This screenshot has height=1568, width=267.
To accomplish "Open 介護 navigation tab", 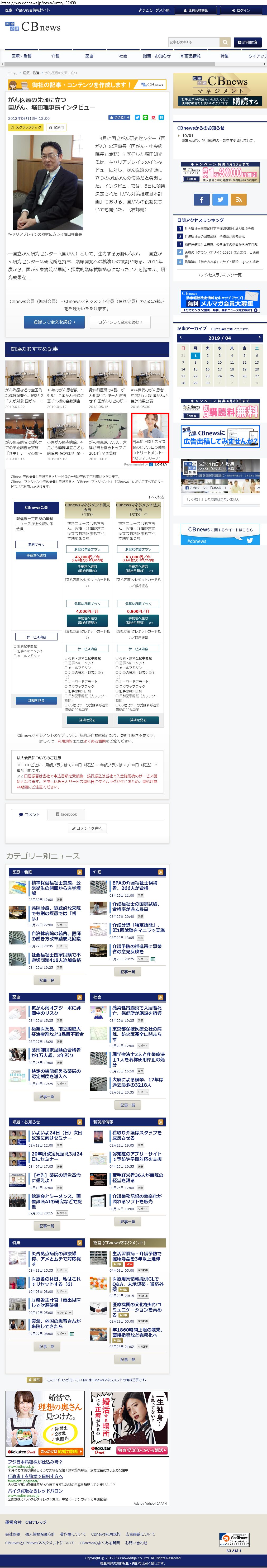I will point(55,56).
